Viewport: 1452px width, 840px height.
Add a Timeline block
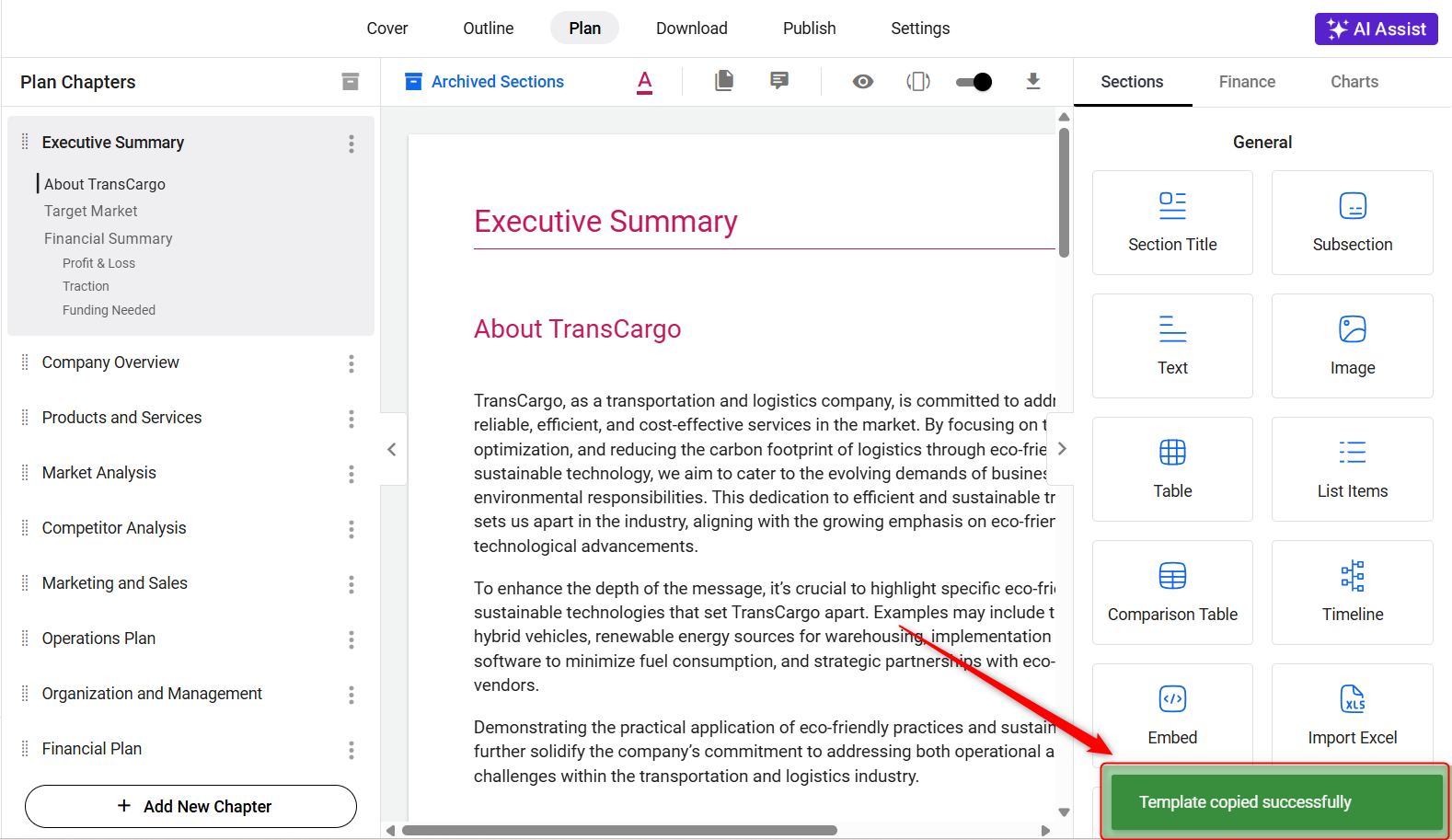1353,593
